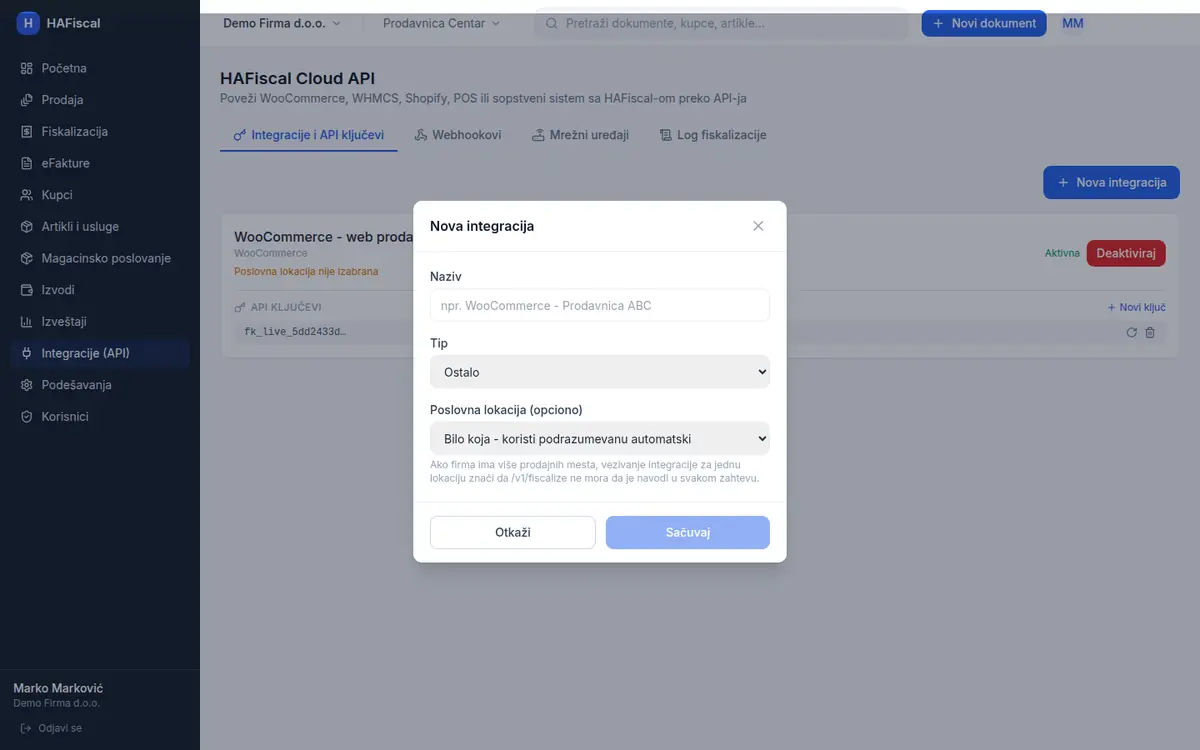This screenshot has width=1200, height=750.
Task: Focus the document search field
Action: (x=721, y=23)
